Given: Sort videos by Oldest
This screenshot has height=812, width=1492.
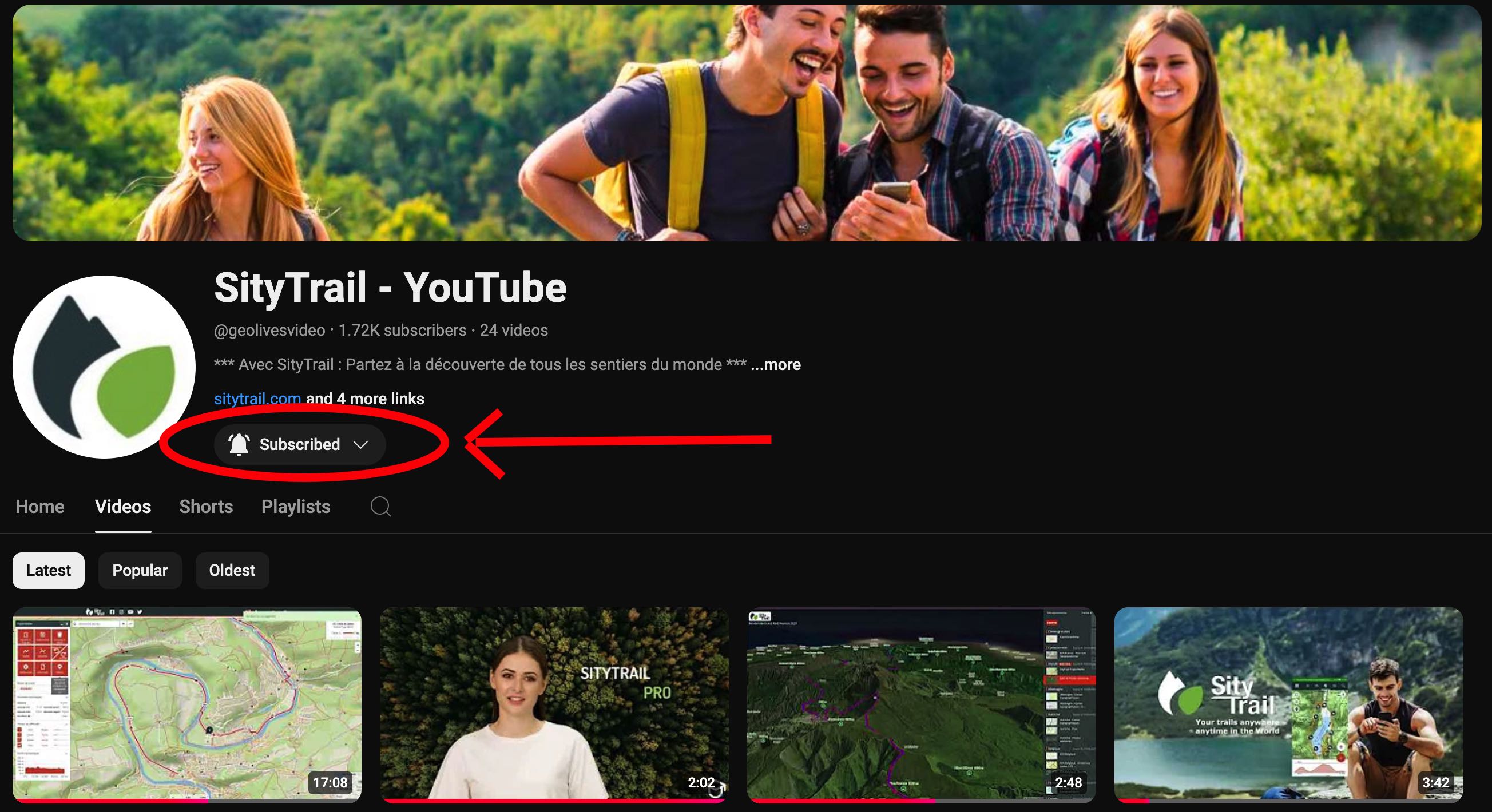Looking at the screenshot, I should [x=232, y=571].
